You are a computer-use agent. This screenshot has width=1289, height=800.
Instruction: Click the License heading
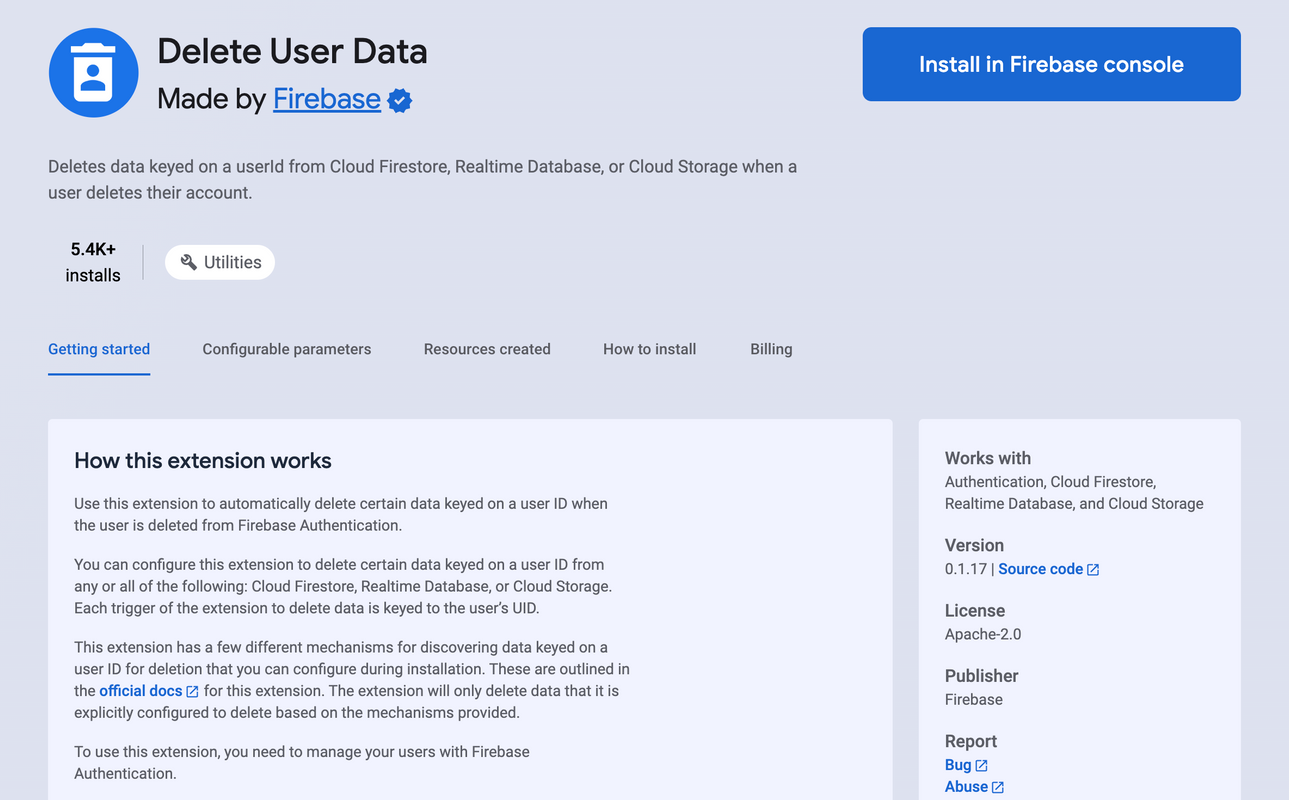pos(975,610)
